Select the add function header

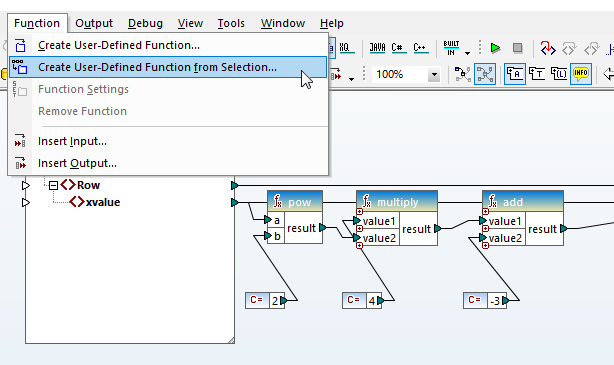523,202
